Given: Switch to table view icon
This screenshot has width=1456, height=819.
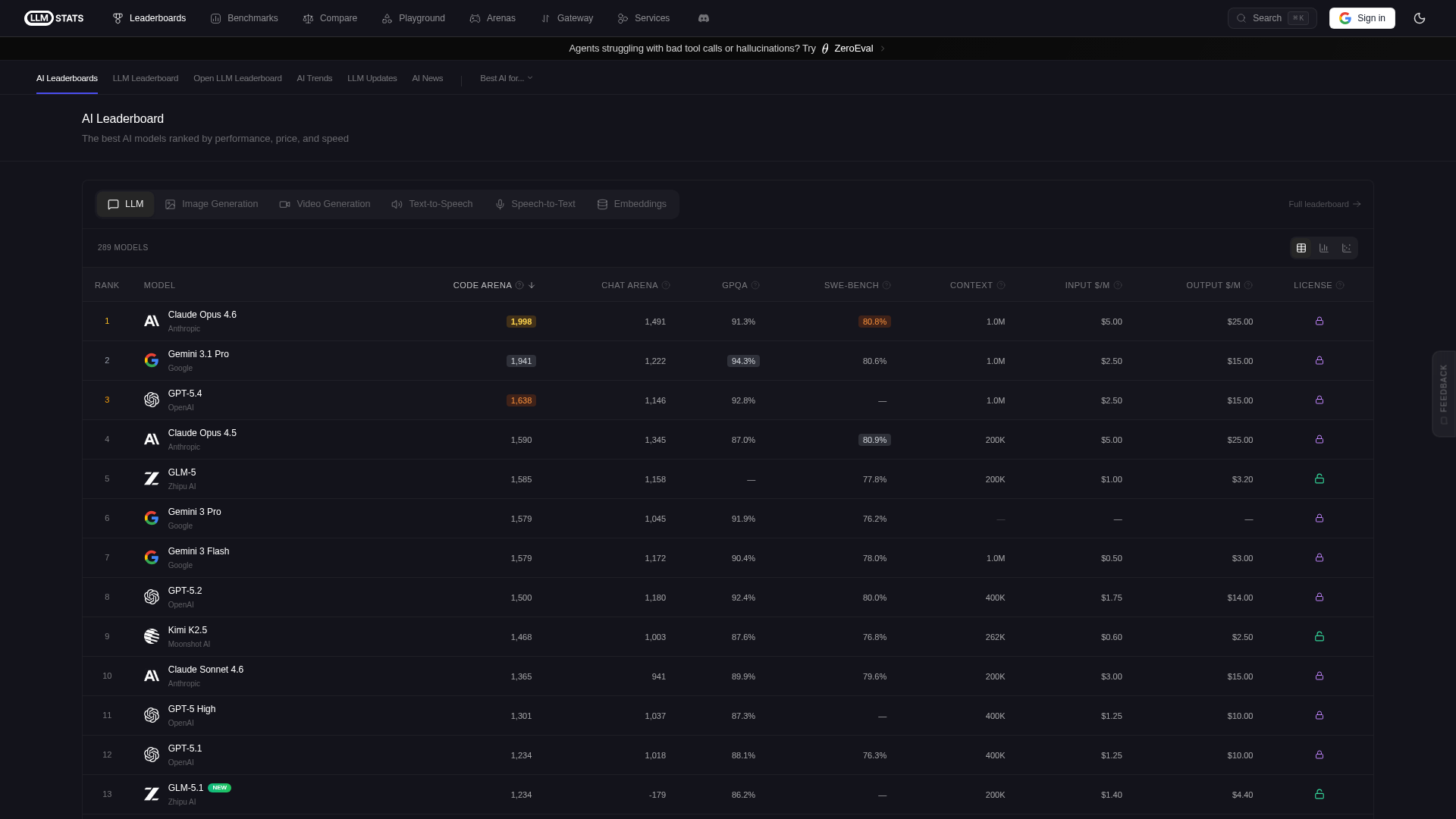Looking at the screenshot, I should click(1301, 248).
